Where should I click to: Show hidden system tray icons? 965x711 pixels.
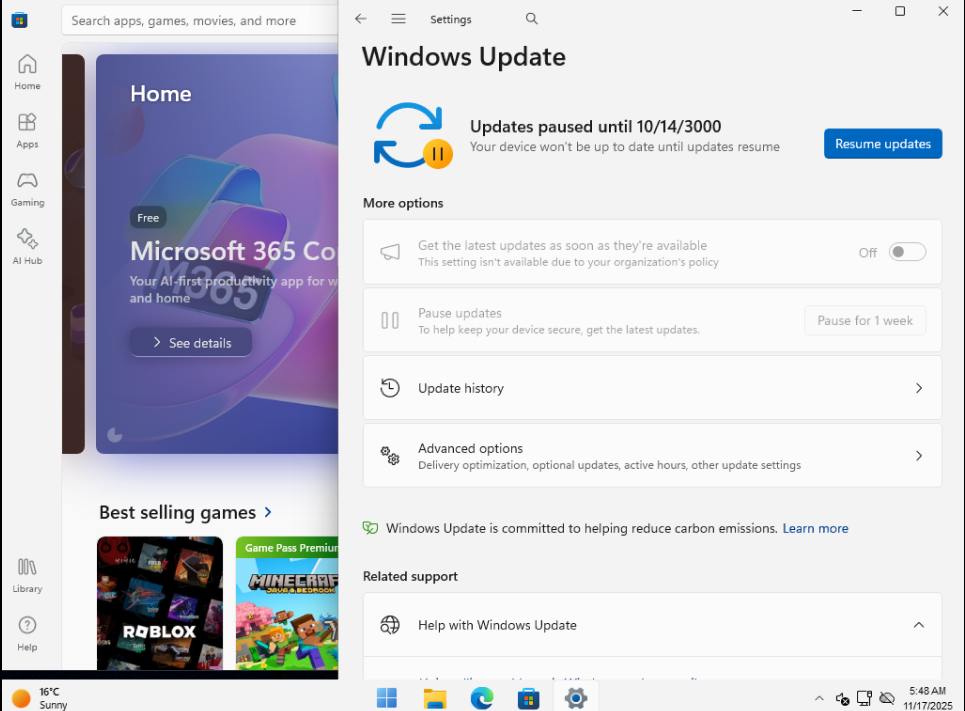point(819,698)
